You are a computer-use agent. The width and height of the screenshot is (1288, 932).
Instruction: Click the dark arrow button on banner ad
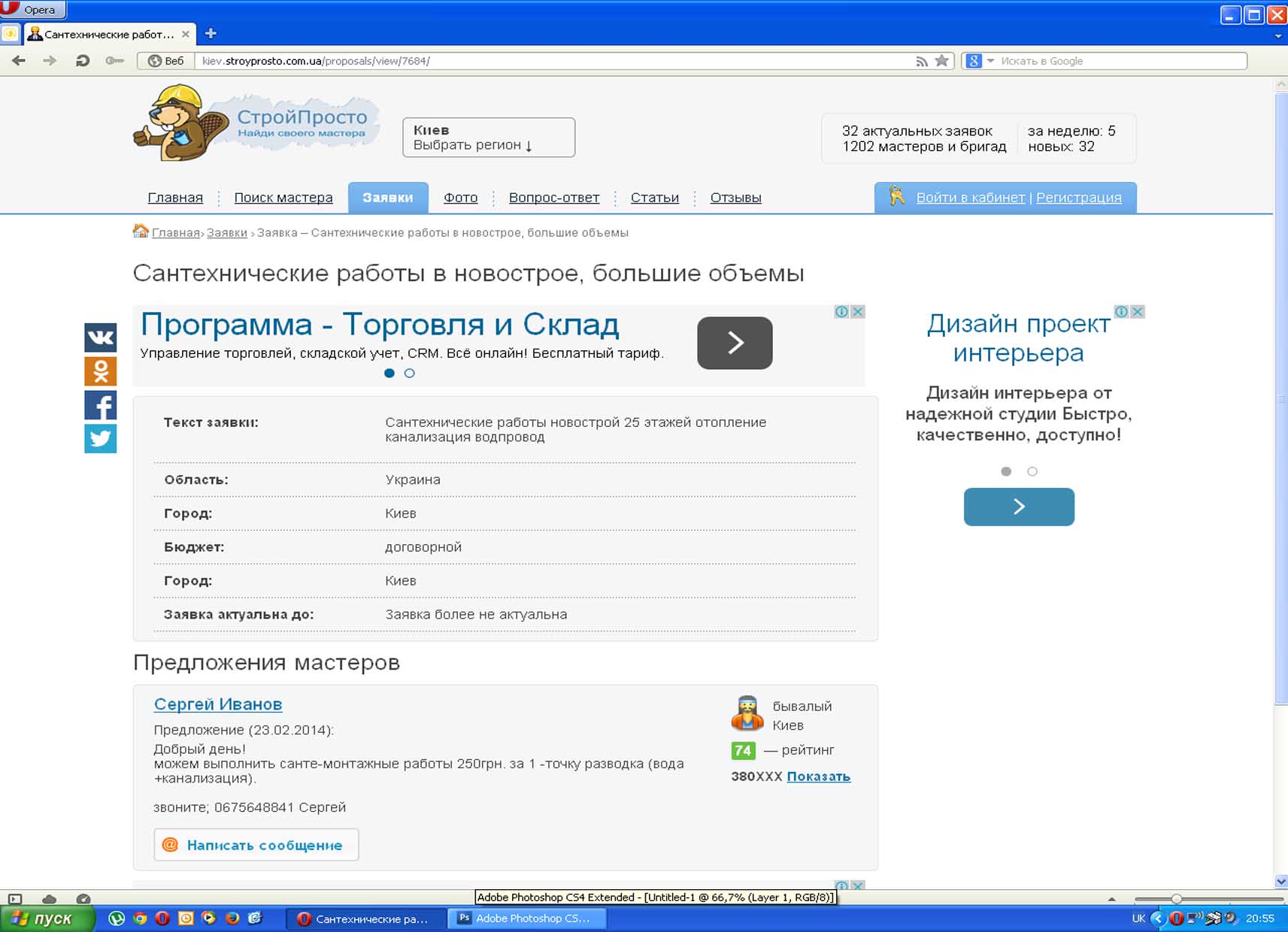click(735, 343)
